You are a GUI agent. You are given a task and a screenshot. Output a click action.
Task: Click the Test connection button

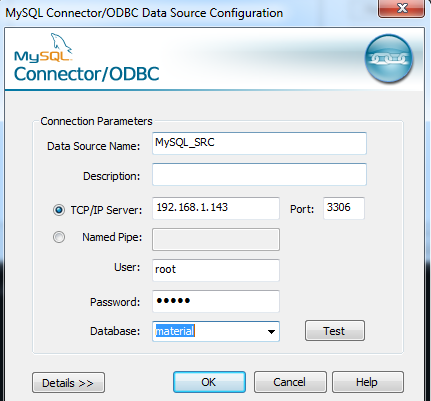[335, 331]
